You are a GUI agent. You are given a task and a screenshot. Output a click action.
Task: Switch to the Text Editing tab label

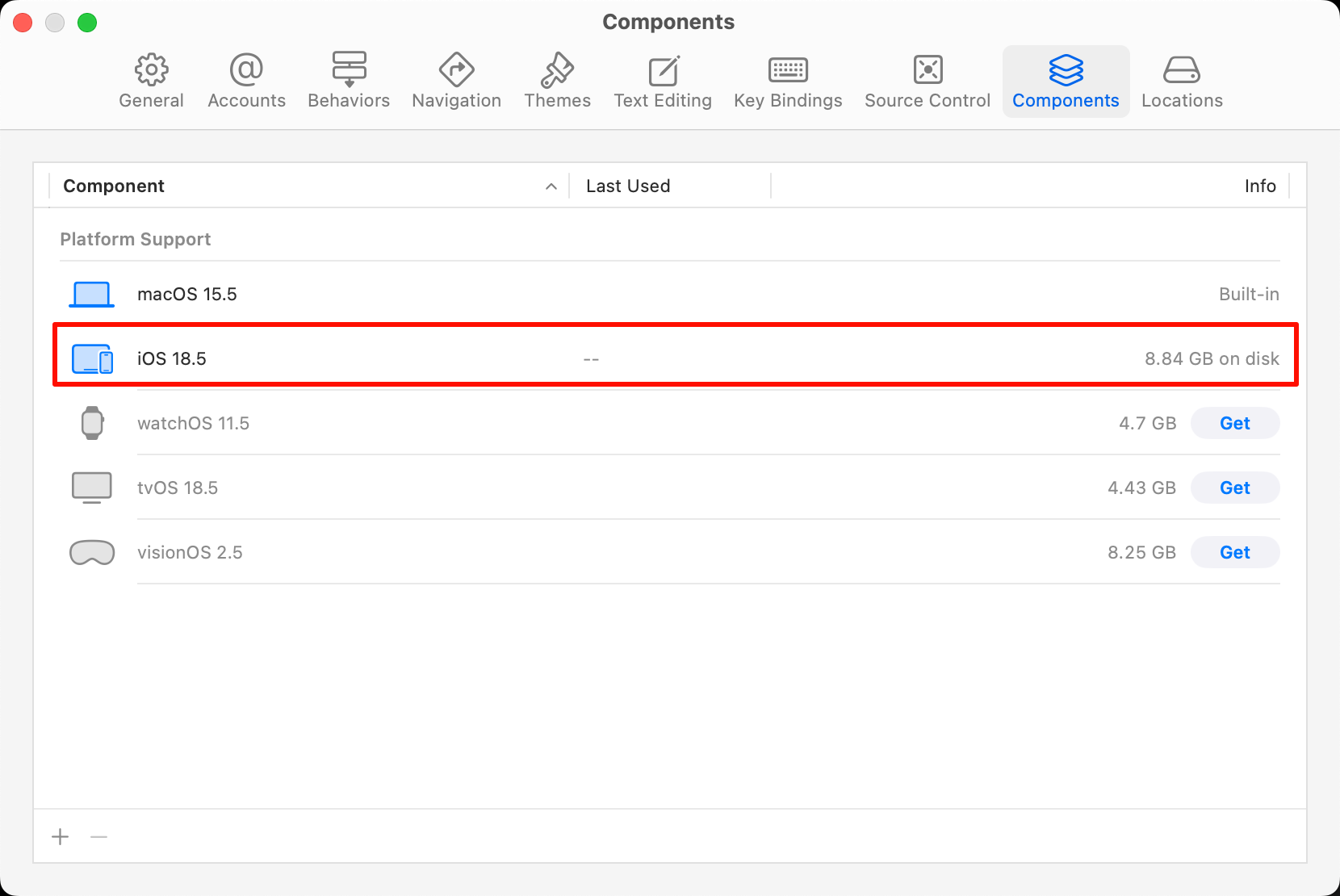click(x=663, y=101)
